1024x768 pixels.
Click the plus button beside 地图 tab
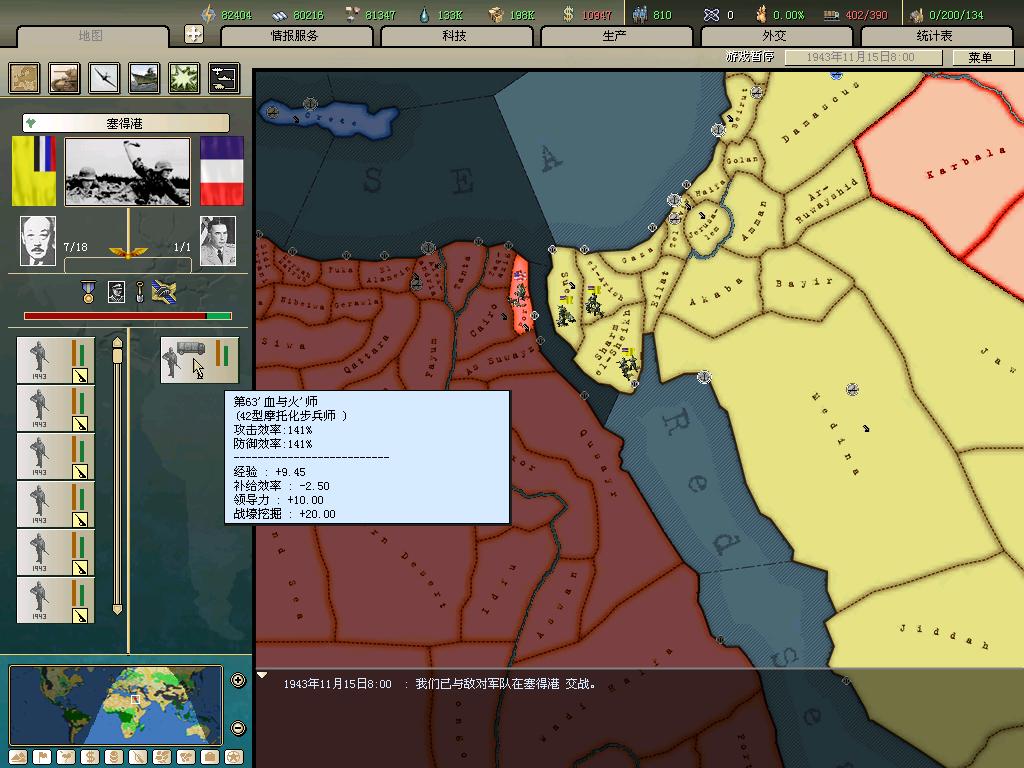194,34
